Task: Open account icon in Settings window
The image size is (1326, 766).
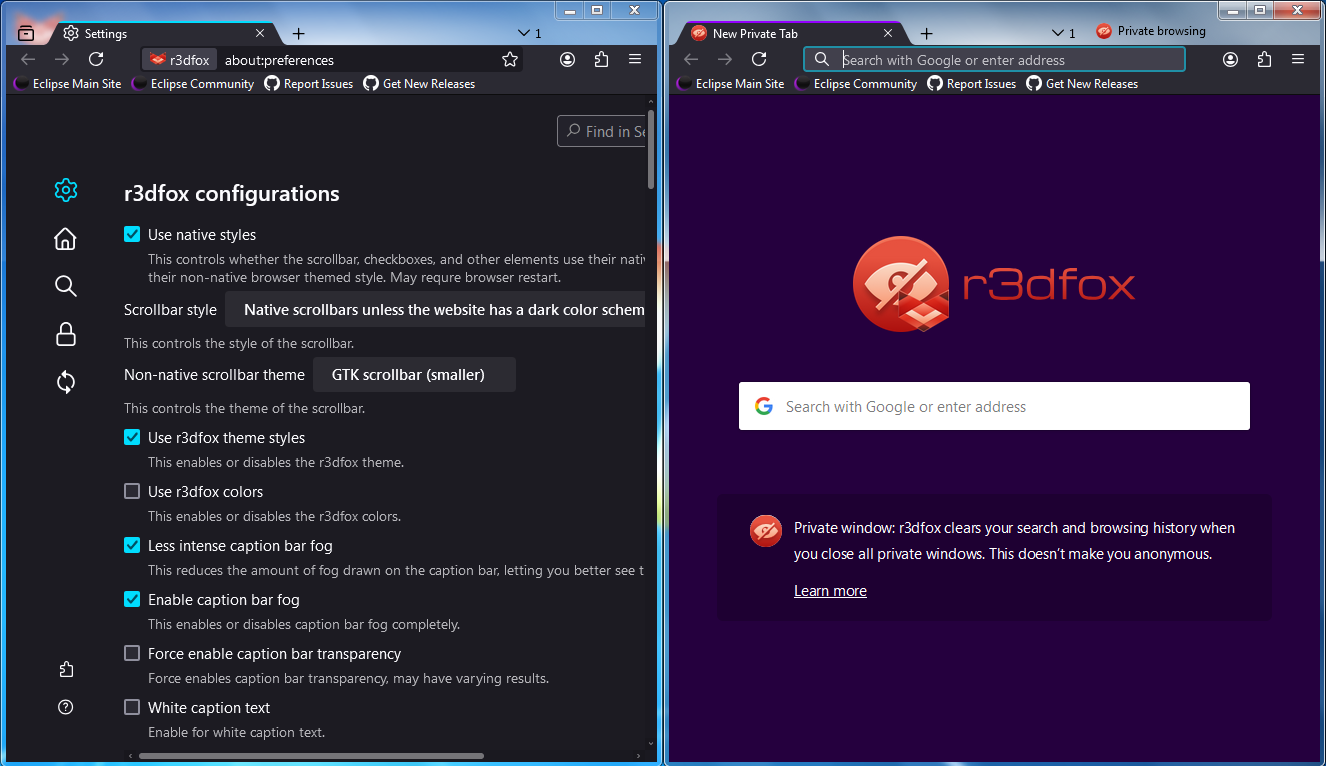Action: tap(567, 60)
